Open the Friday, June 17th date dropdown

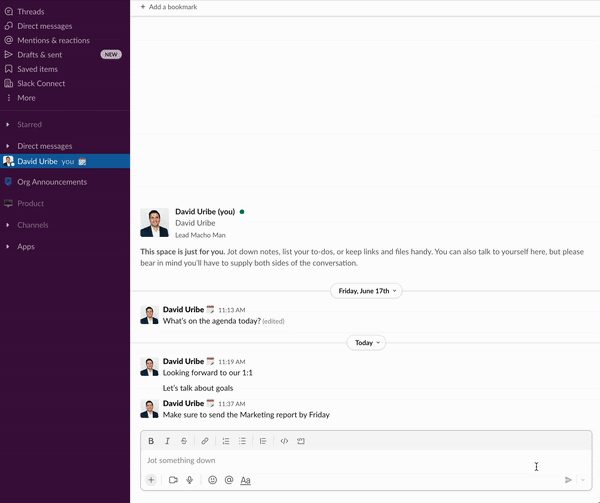tap(367, 291)
